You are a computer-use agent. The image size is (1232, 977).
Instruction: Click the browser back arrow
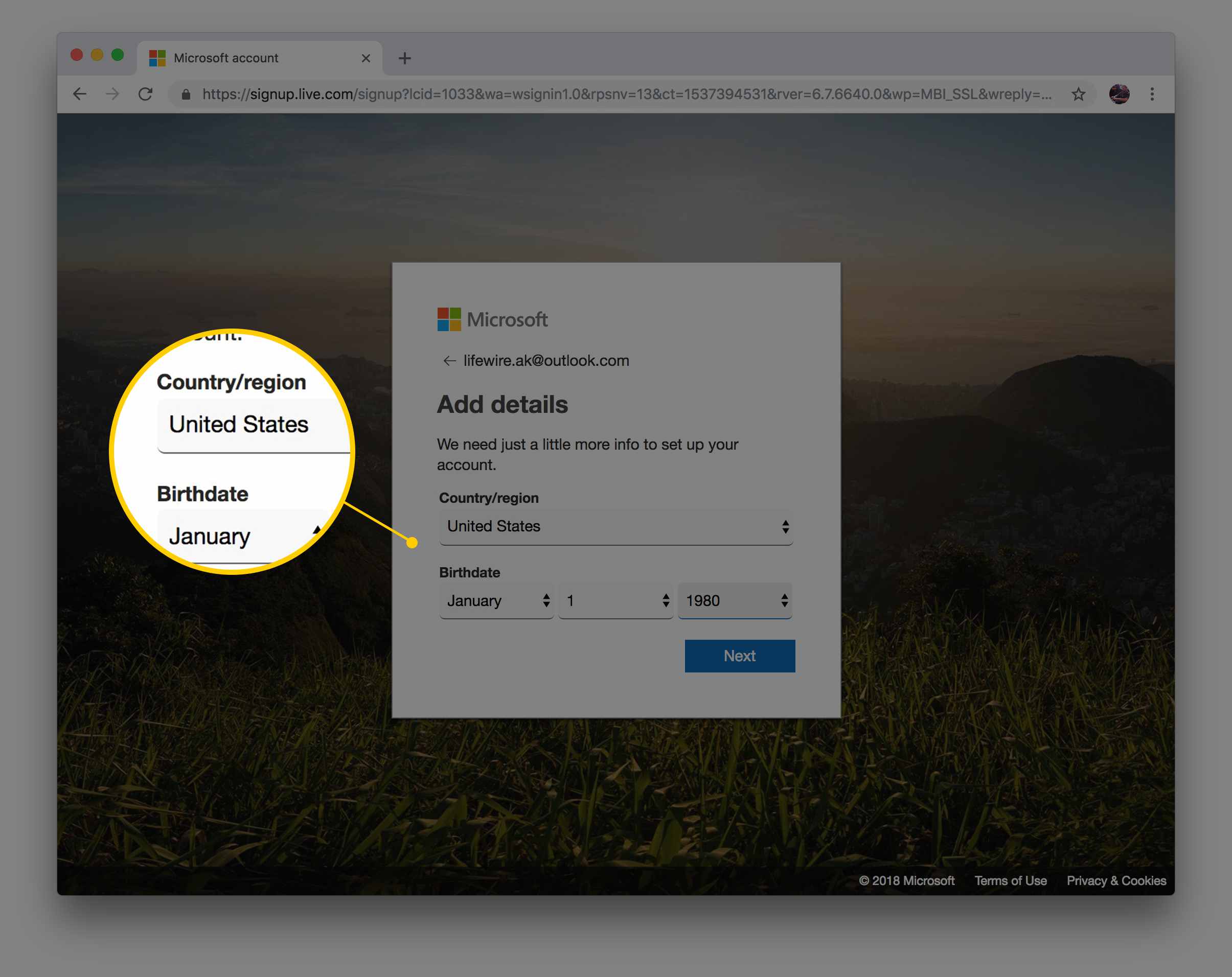[79, 94]
